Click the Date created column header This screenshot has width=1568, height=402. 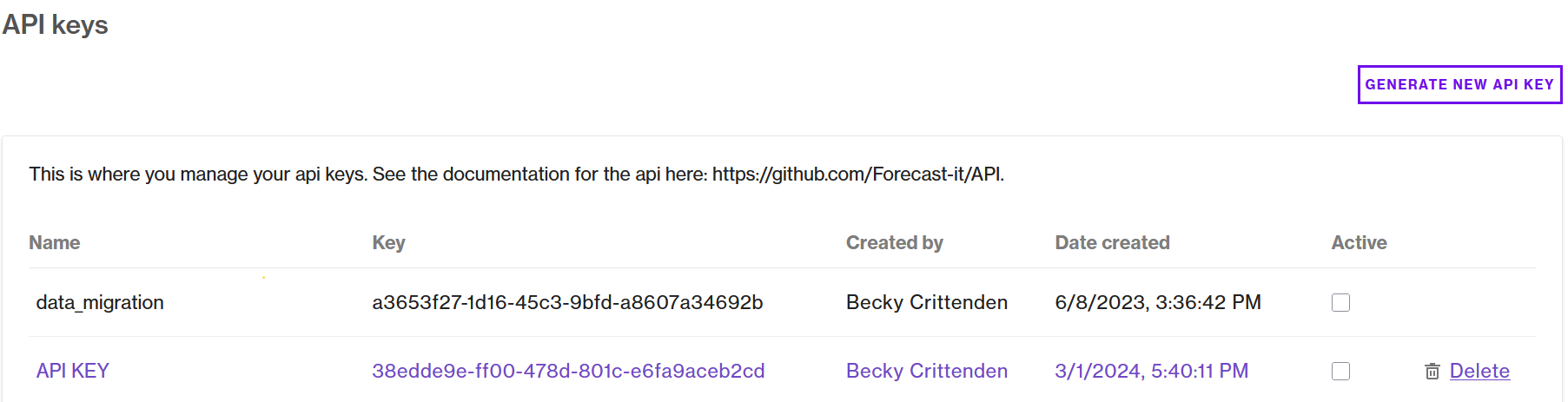(x=1112, y=243)
